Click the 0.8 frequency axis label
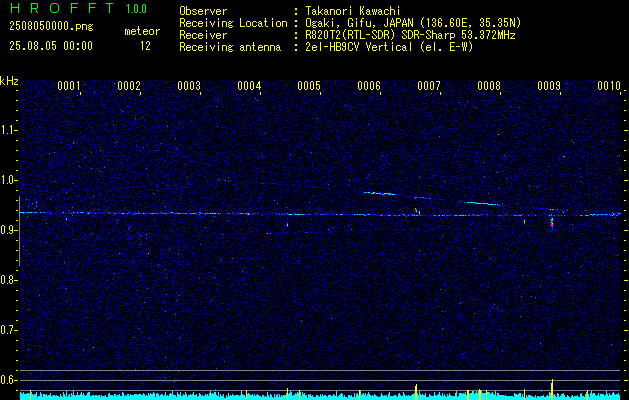 tap(9, 280)
